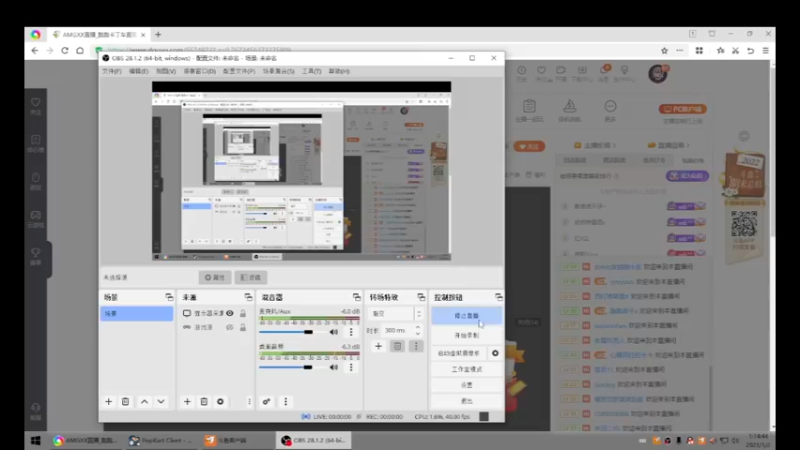The height and width of the screenshot is (450, 800).
Task: Toggle the lock on the second source row
Action: pos(243,327)
